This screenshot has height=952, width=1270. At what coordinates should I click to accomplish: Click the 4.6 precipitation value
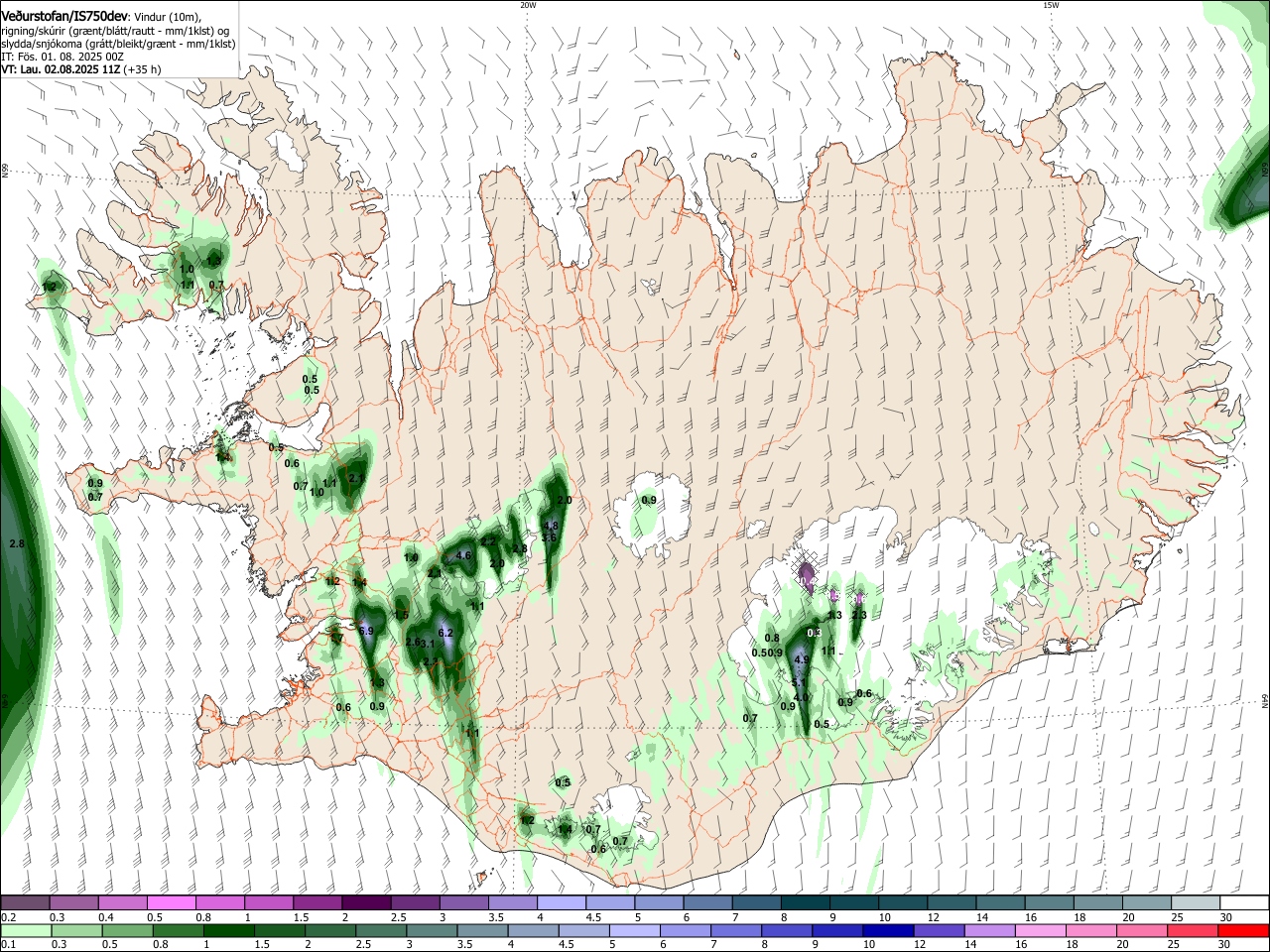pyautogui.click(x=463, y=555)
